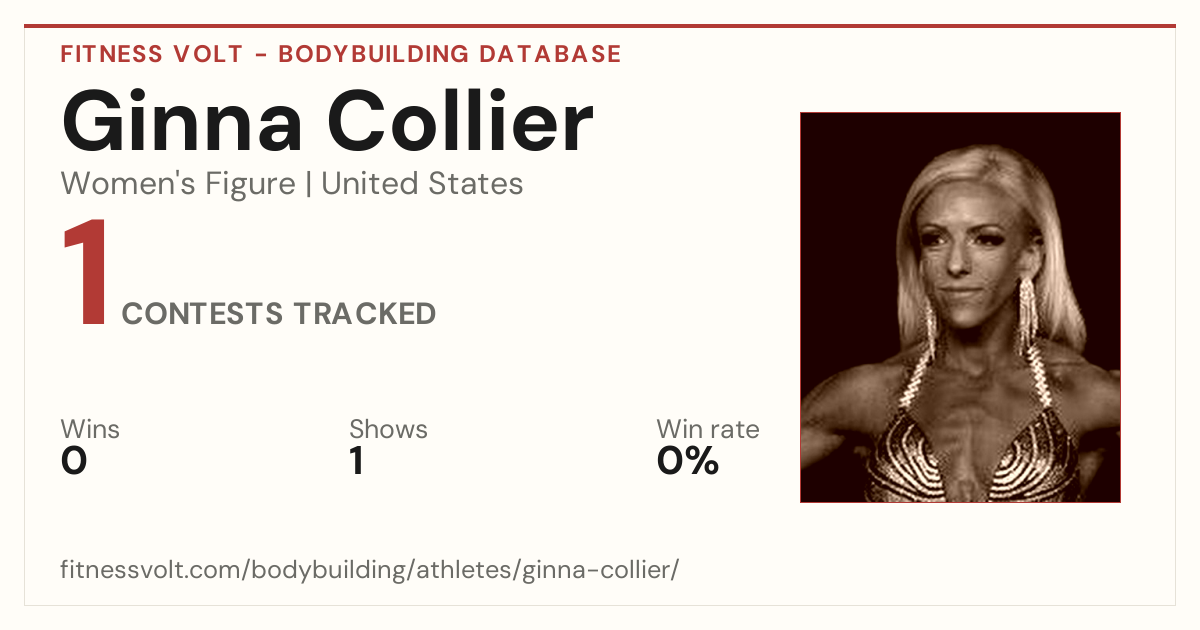1200x630 pixels.
Task: Click the word Collier in title
Action: click(x=461, y=122)
